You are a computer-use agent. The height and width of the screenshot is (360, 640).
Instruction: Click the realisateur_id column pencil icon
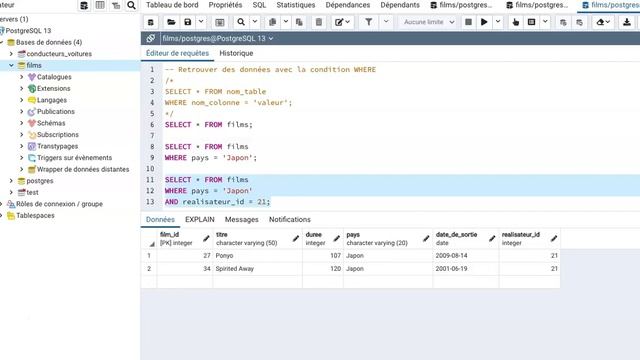click(x=554, y=238)
